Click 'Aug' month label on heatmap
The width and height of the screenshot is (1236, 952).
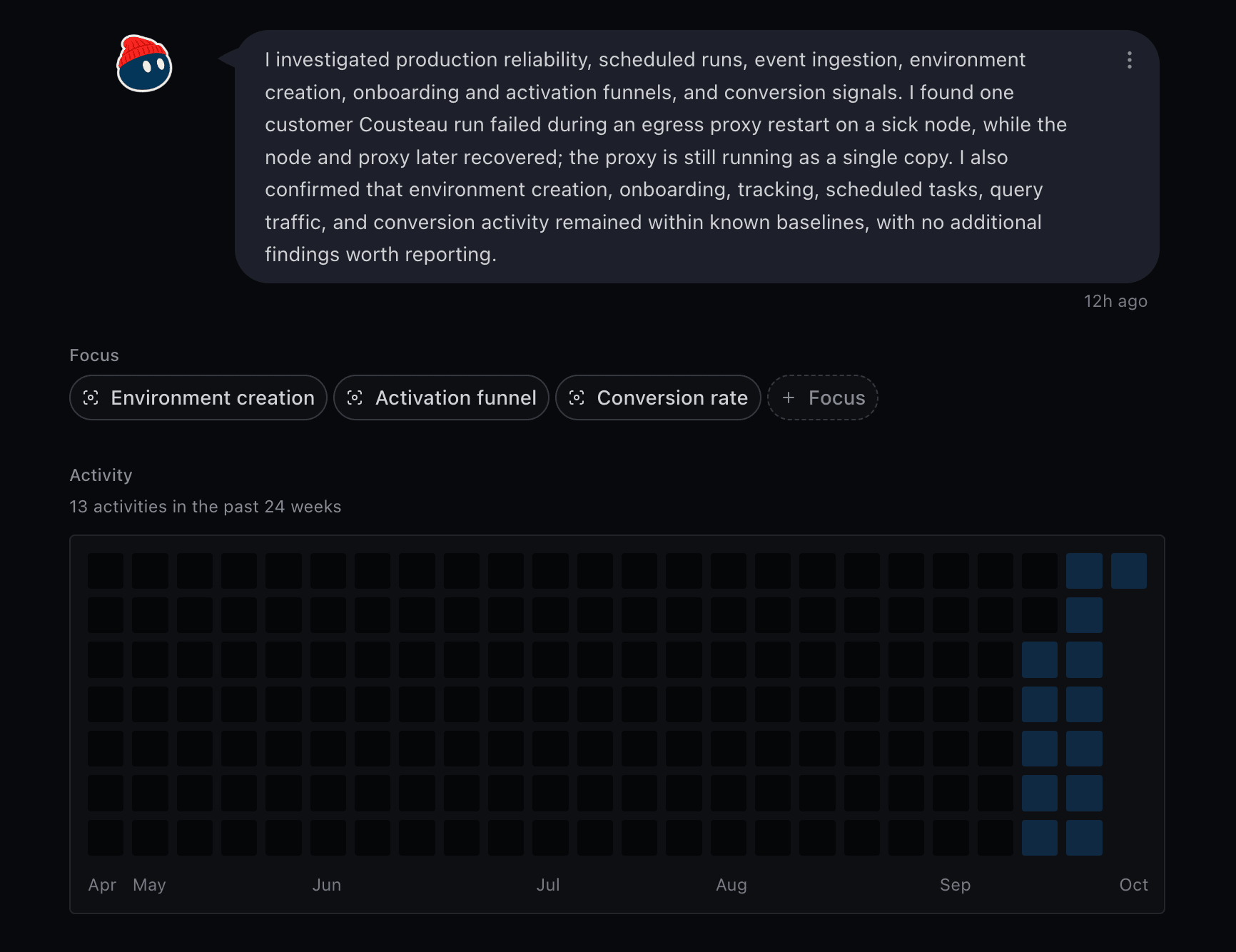731,885
